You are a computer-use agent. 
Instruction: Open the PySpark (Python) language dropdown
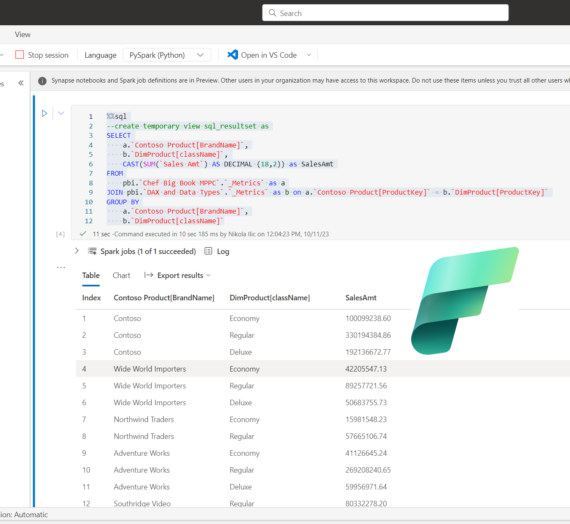pos(166,55)
